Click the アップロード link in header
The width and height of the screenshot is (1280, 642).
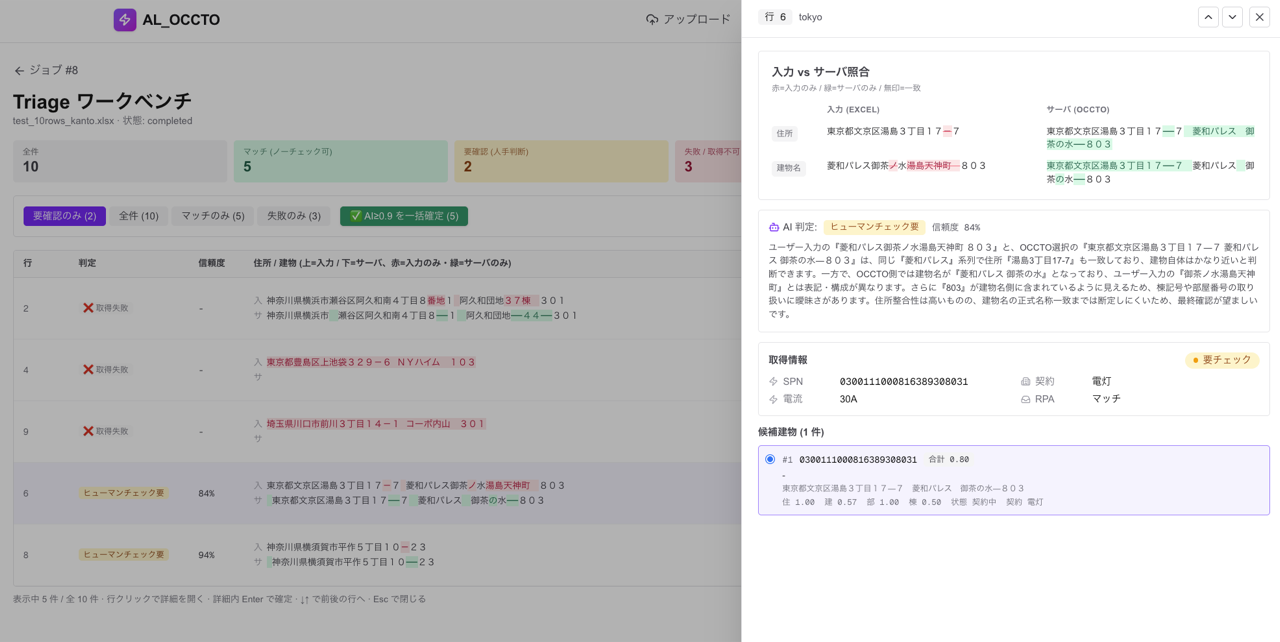coord(688,19)
